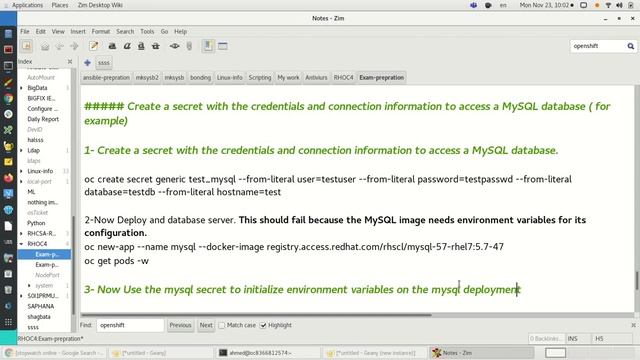Switch to Linux-info page tab
Image resolution: width=640 pixels, height=360 pixels.
229,78
